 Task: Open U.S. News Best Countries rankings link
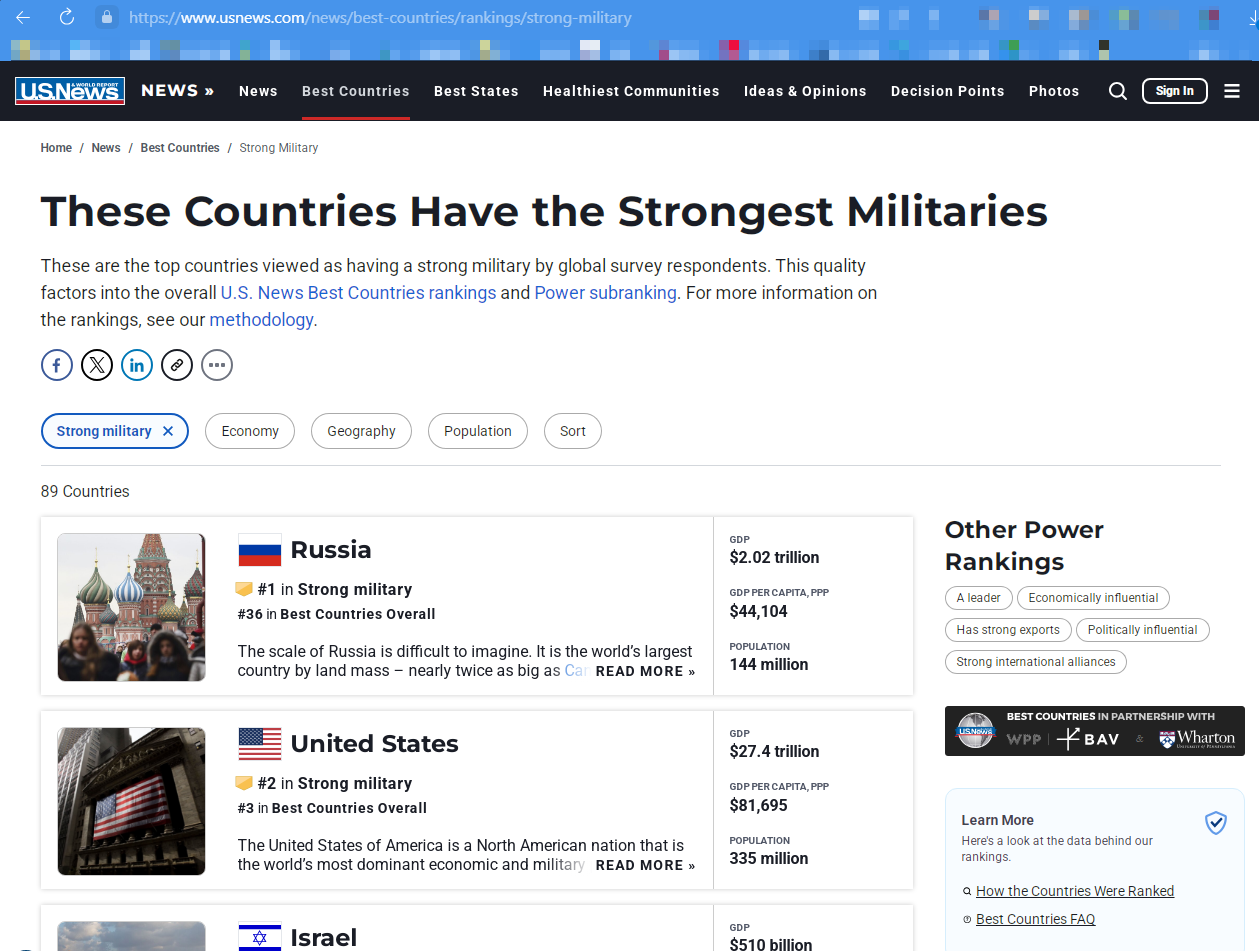(358, 293)
